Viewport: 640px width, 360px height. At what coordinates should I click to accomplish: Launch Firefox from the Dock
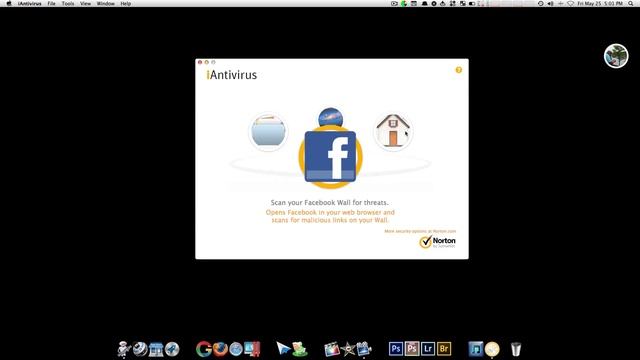(220, 349)
